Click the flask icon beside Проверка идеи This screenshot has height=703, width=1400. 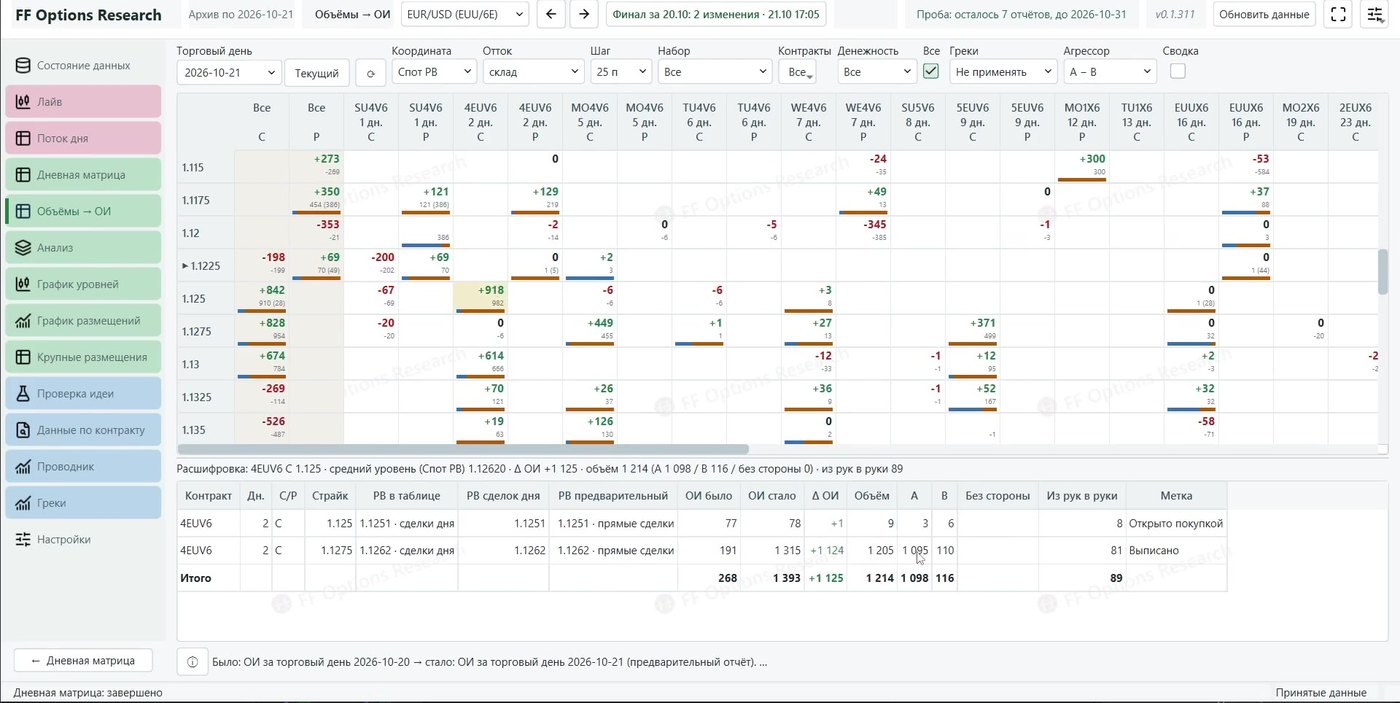[x=22, y=394]
